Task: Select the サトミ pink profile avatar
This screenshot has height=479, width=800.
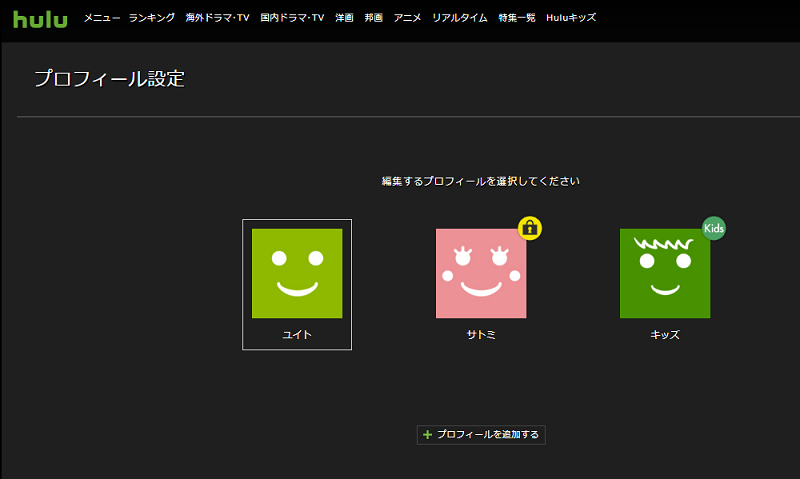Action: pyautogui.click(x=481, y=273)
